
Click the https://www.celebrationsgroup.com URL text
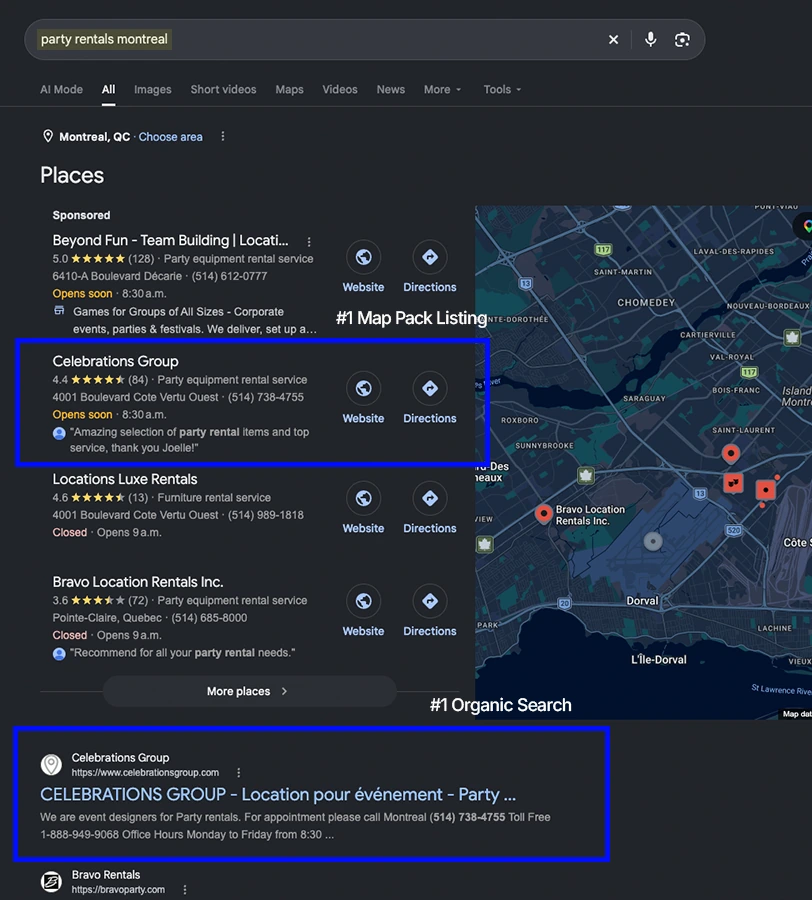point(145,773)
